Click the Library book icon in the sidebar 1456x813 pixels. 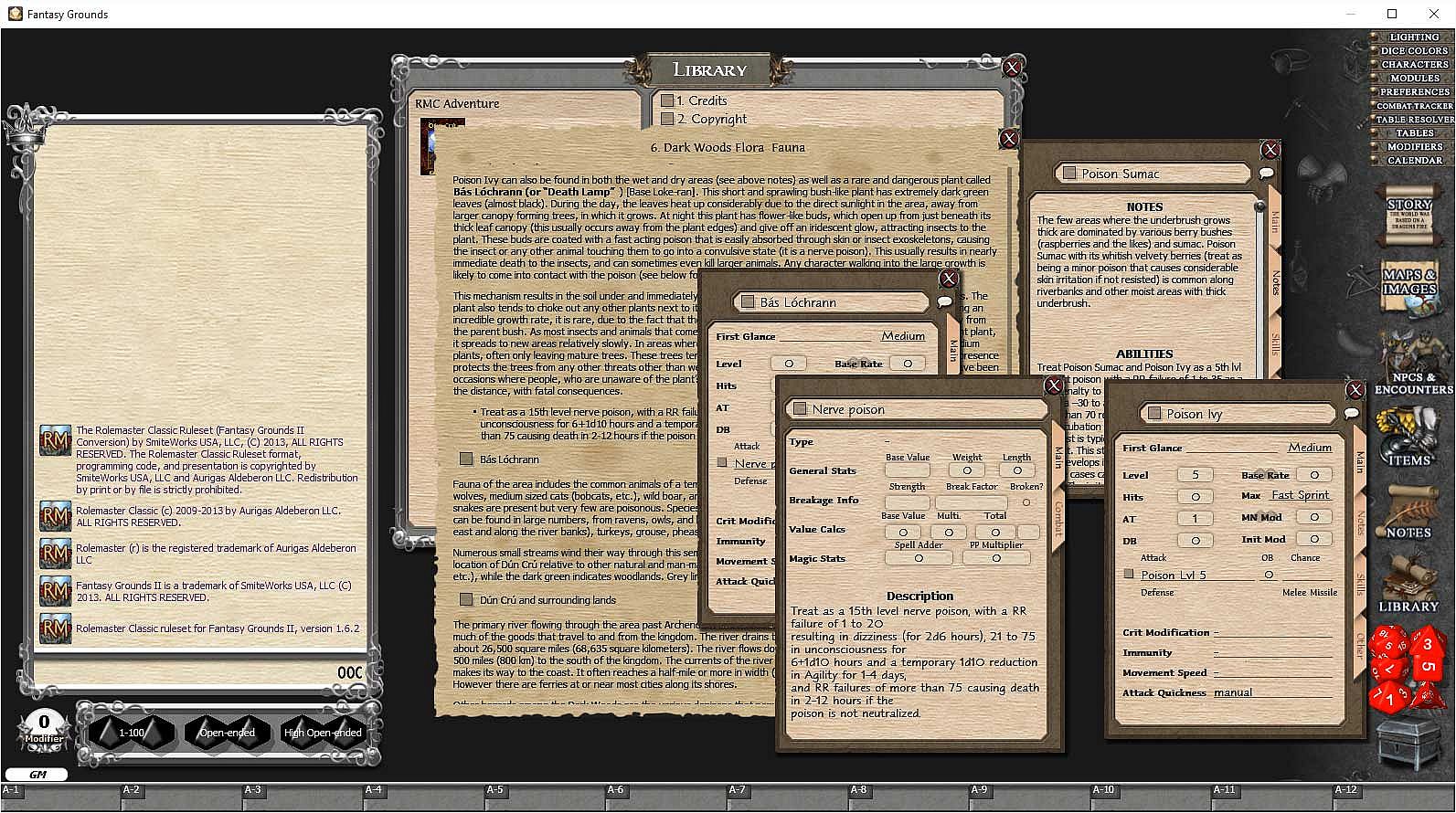pos(1408,586)
